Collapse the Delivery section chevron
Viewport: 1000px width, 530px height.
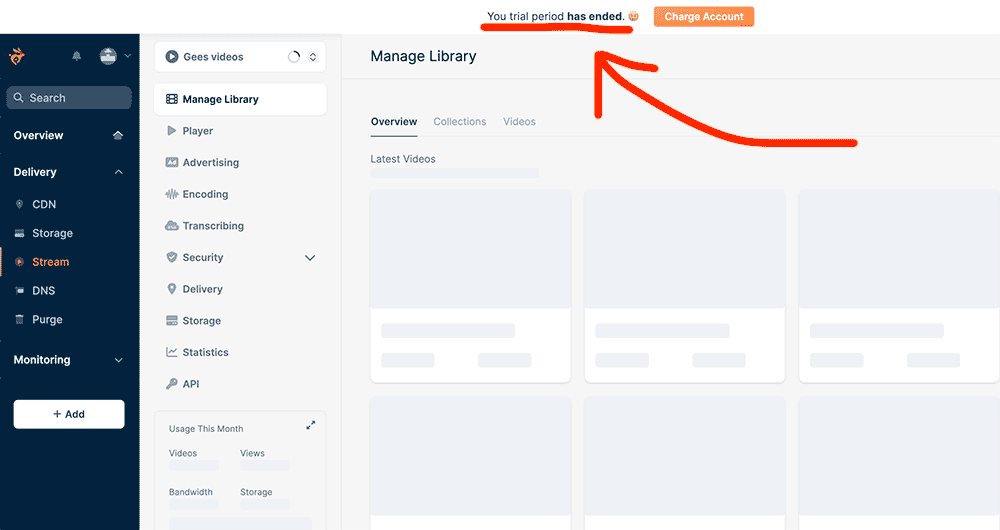119,172
